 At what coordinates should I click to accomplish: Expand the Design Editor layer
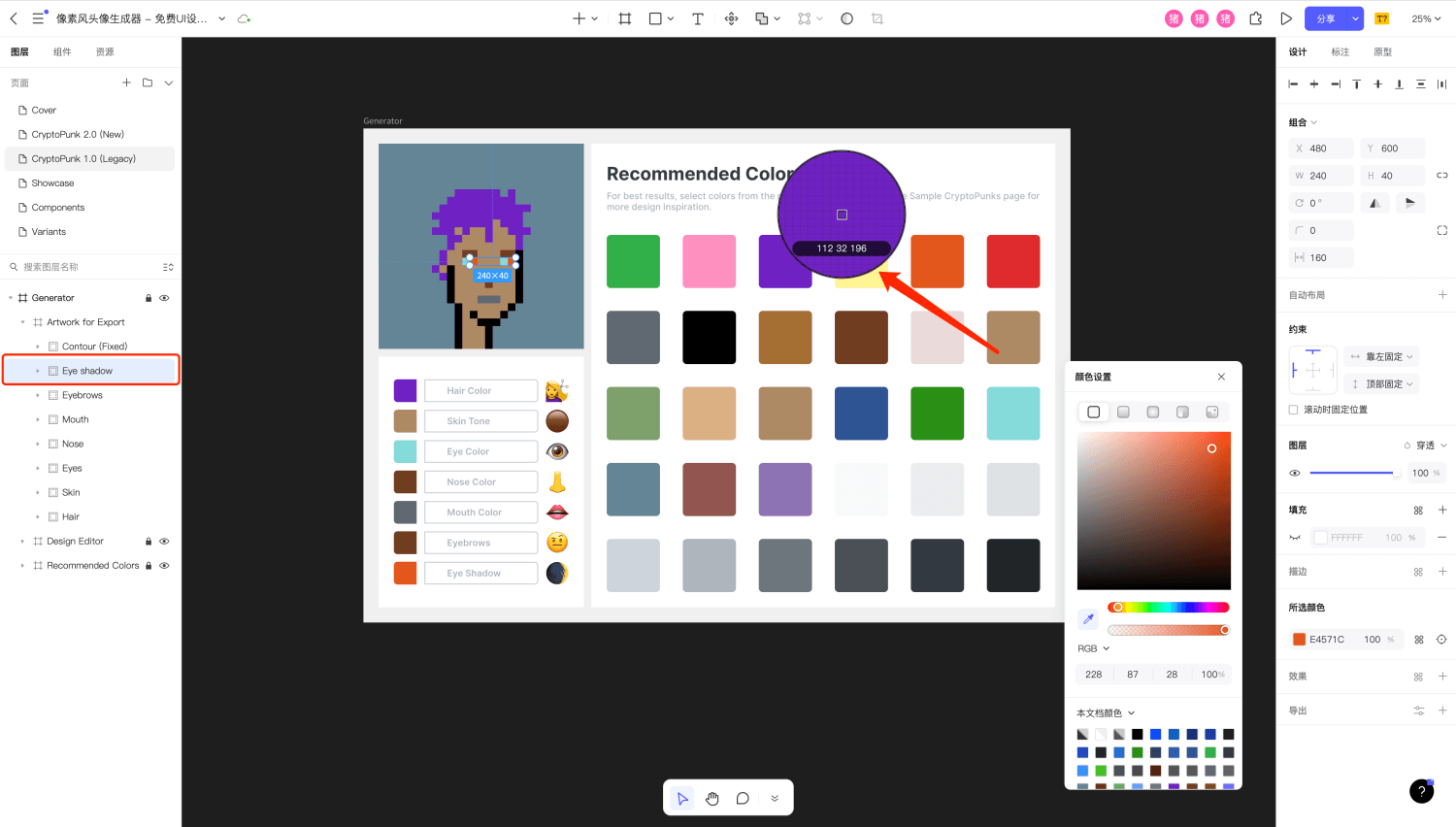[22, 542]
